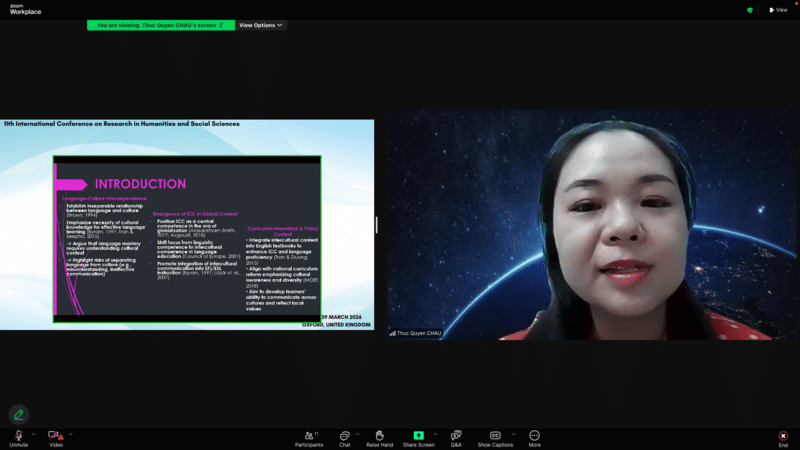Expand the View Options dropdown
Image resolution: width=800 pixels, height=450 pixels.
[261, 25]
